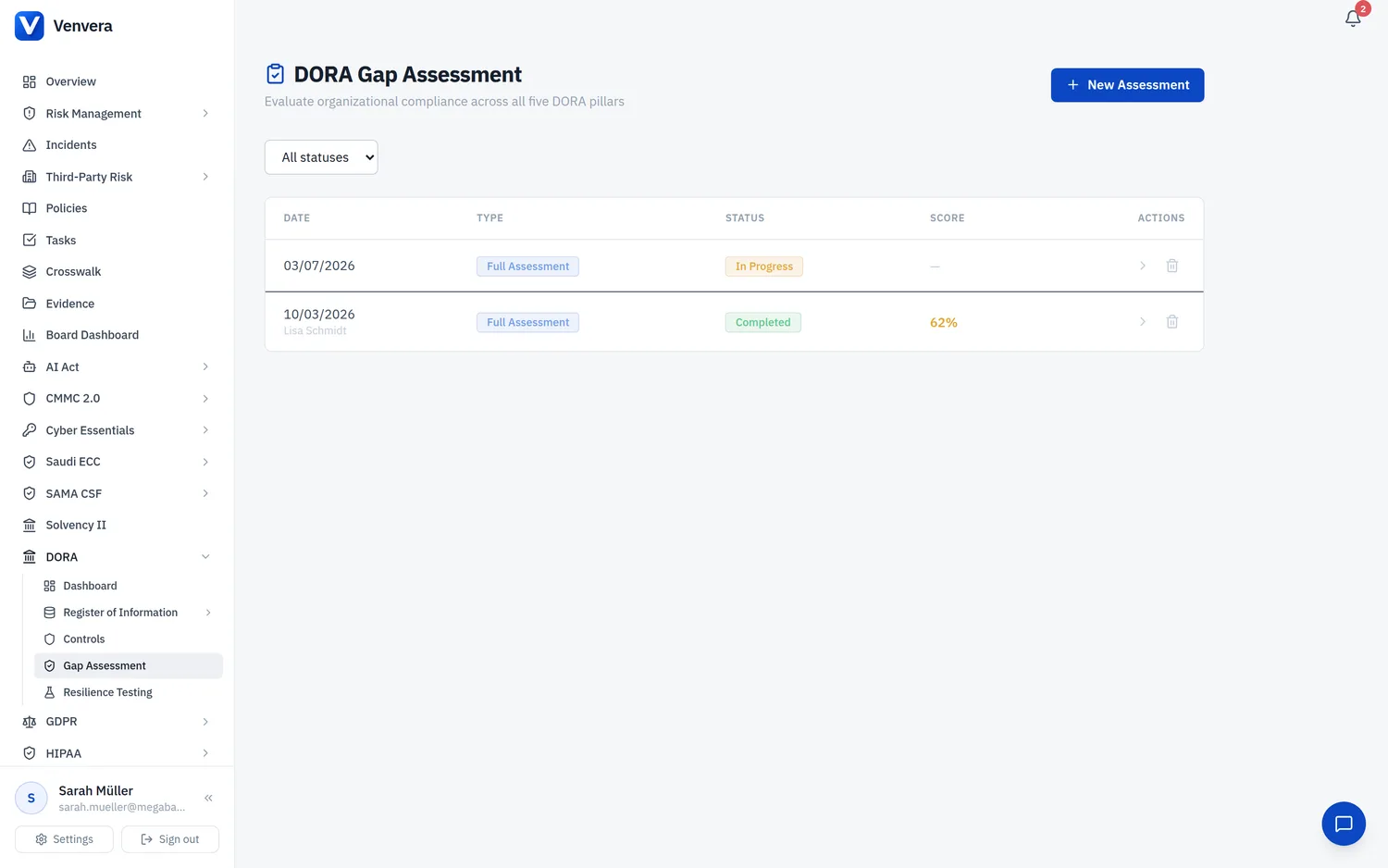Screen dimensions: 1388x868
Task: Click the Venvera logo icon
Action: pyautogui.click(x=30, y=26)
